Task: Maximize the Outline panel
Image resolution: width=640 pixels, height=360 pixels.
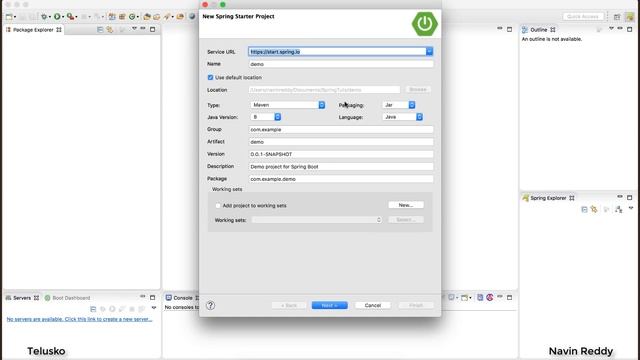Action: (x=630, y=29)
